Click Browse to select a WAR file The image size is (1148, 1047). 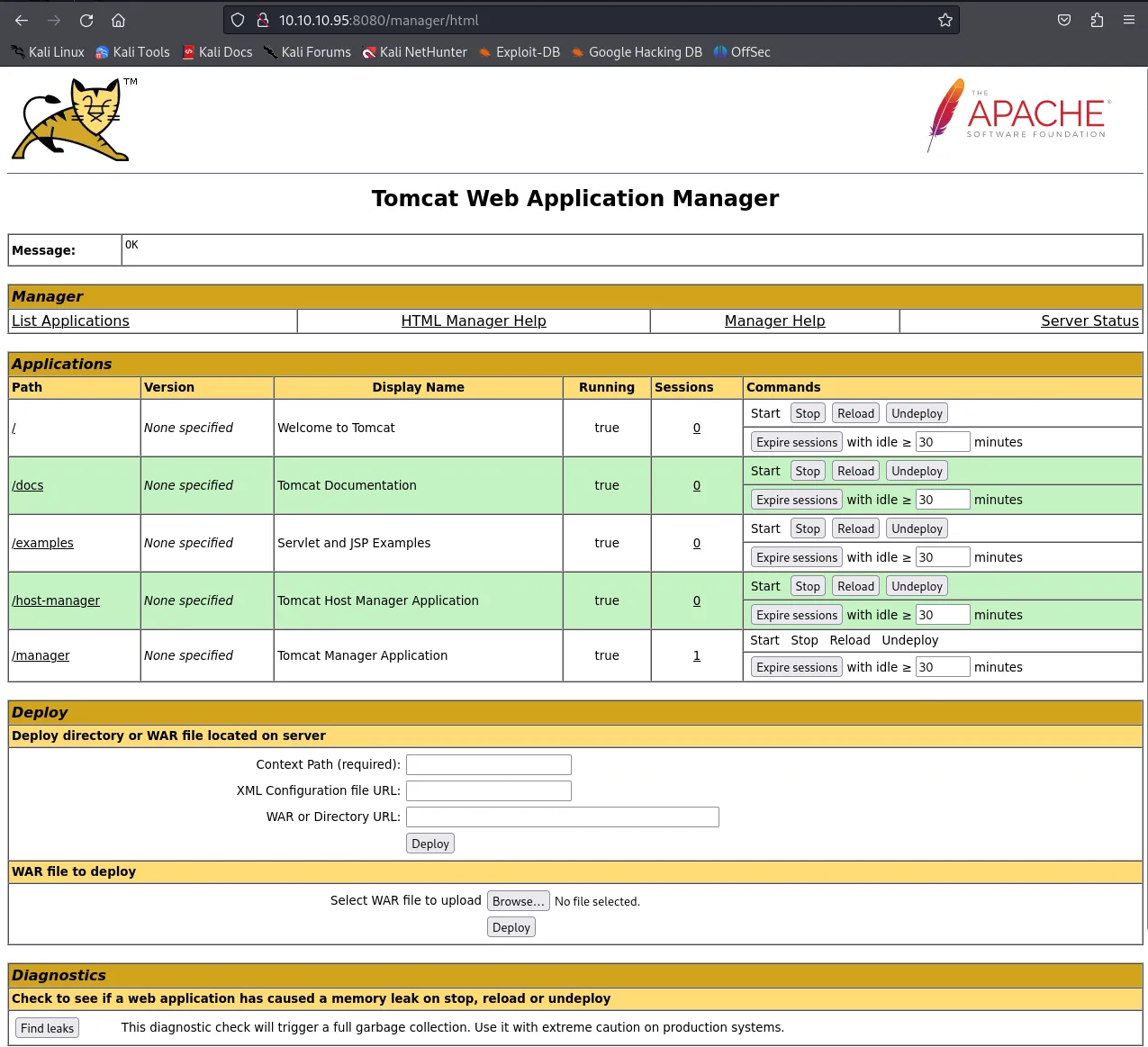[519, 901]
